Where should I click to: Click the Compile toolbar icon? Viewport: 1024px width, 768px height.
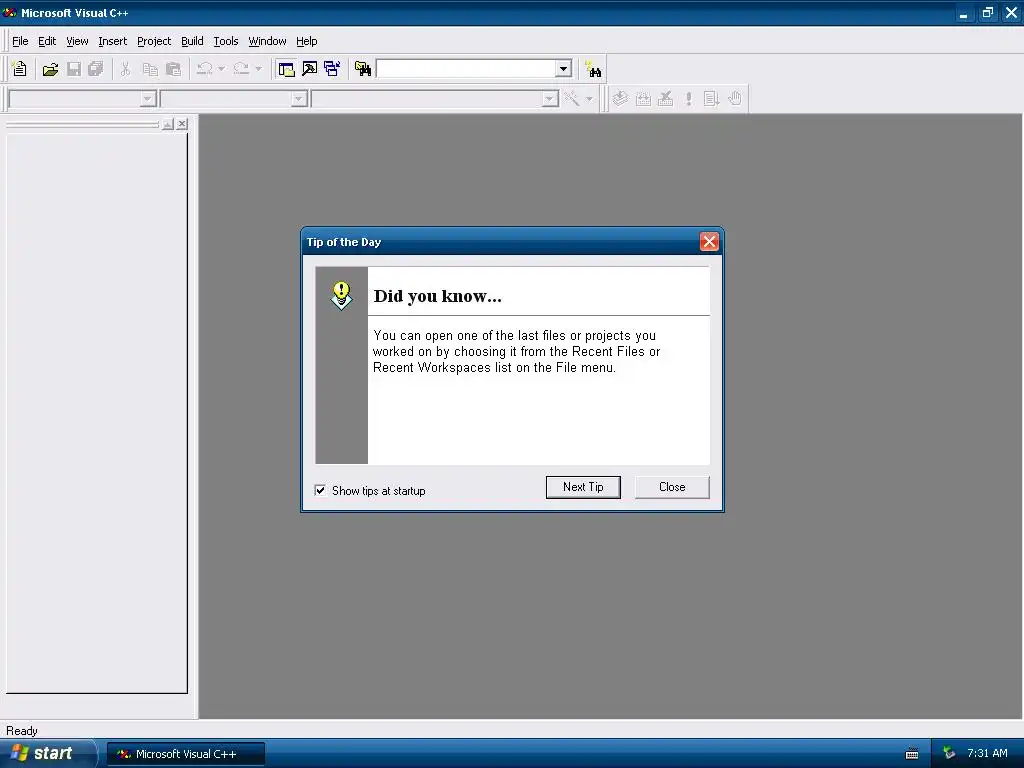[x=620, y=99]
